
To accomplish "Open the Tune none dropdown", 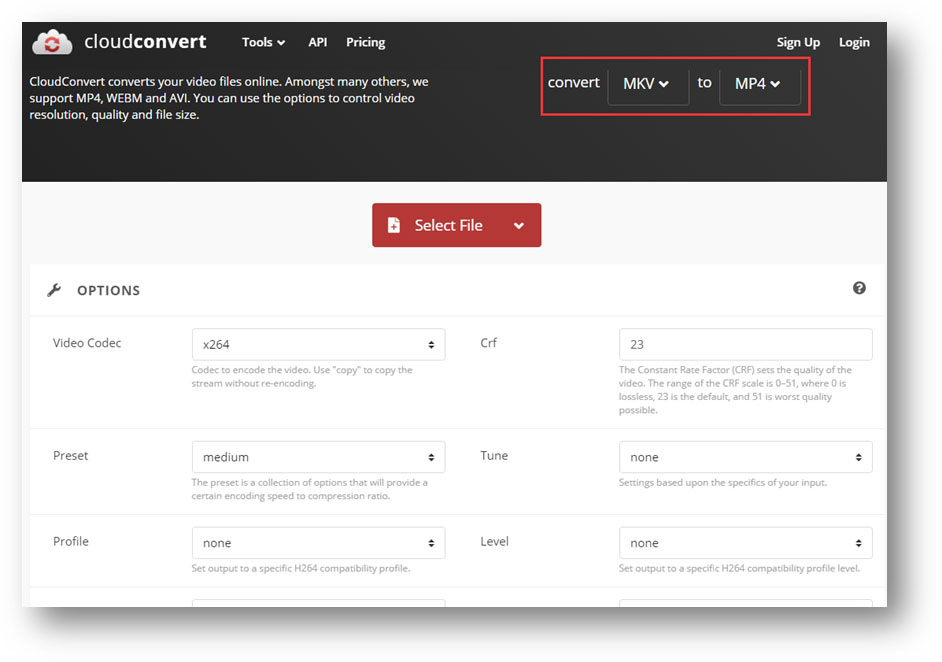I will (746, 457).
